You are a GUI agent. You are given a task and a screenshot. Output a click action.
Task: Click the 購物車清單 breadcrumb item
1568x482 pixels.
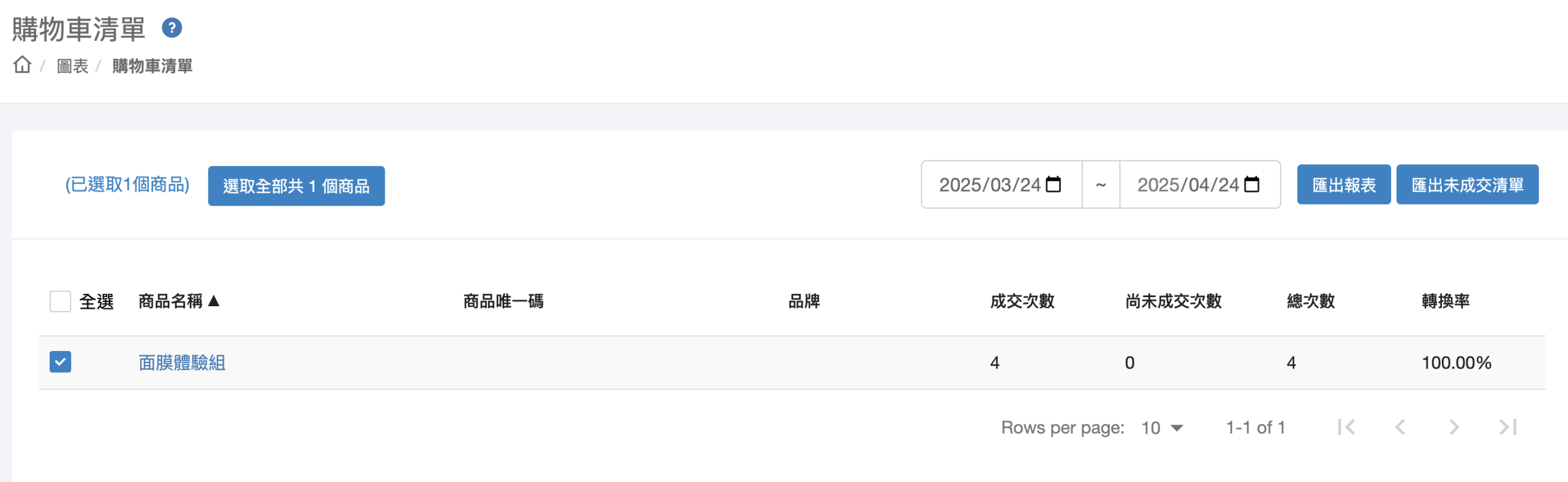[153, 66]
